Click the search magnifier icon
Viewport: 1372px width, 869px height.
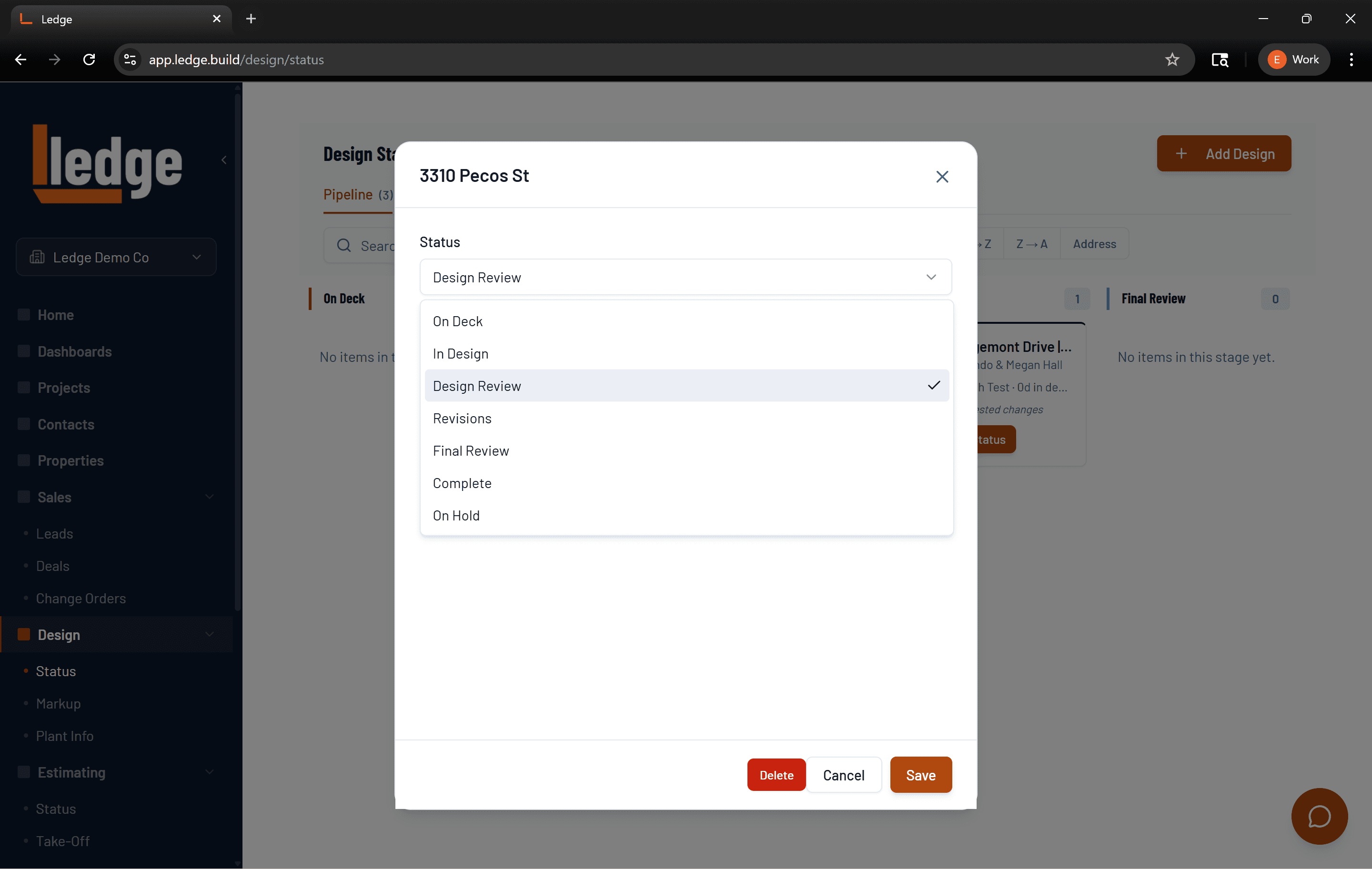click(343, 245)
